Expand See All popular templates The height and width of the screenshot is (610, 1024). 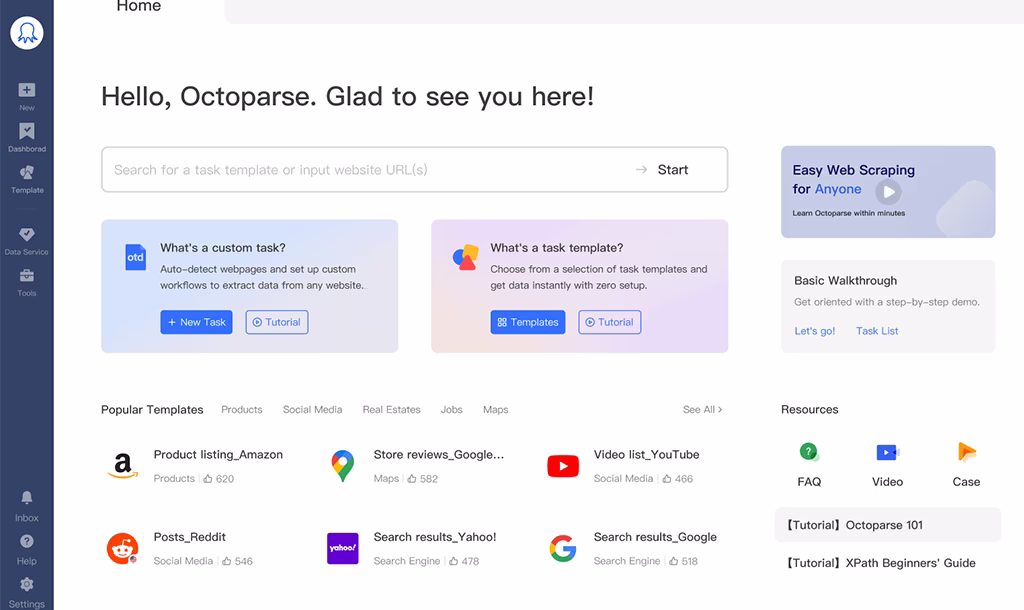(702, 410)
